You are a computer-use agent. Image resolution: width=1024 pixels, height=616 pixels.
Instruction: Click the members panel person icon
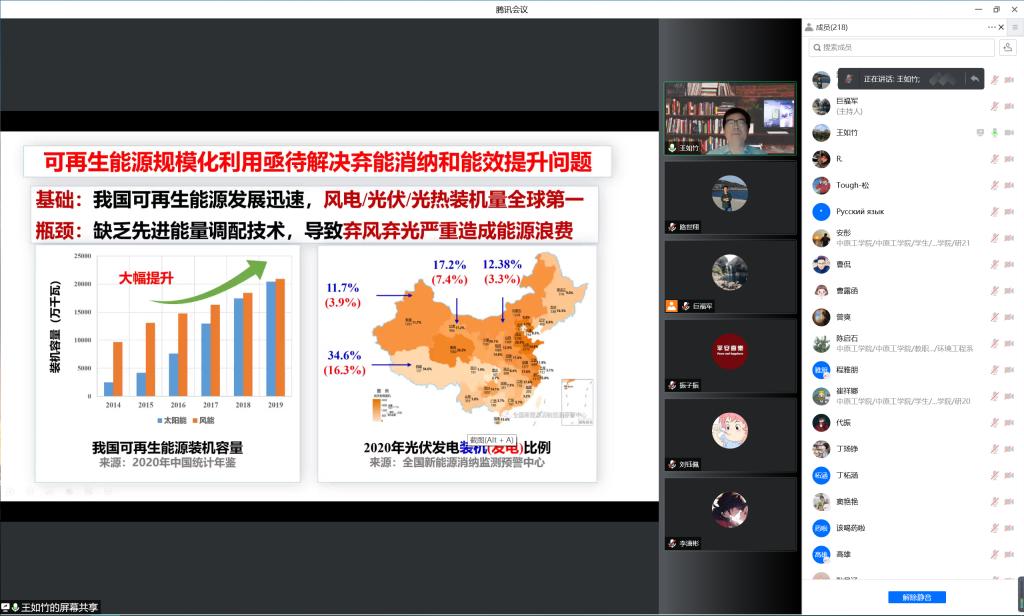click(x=808, y=27)
